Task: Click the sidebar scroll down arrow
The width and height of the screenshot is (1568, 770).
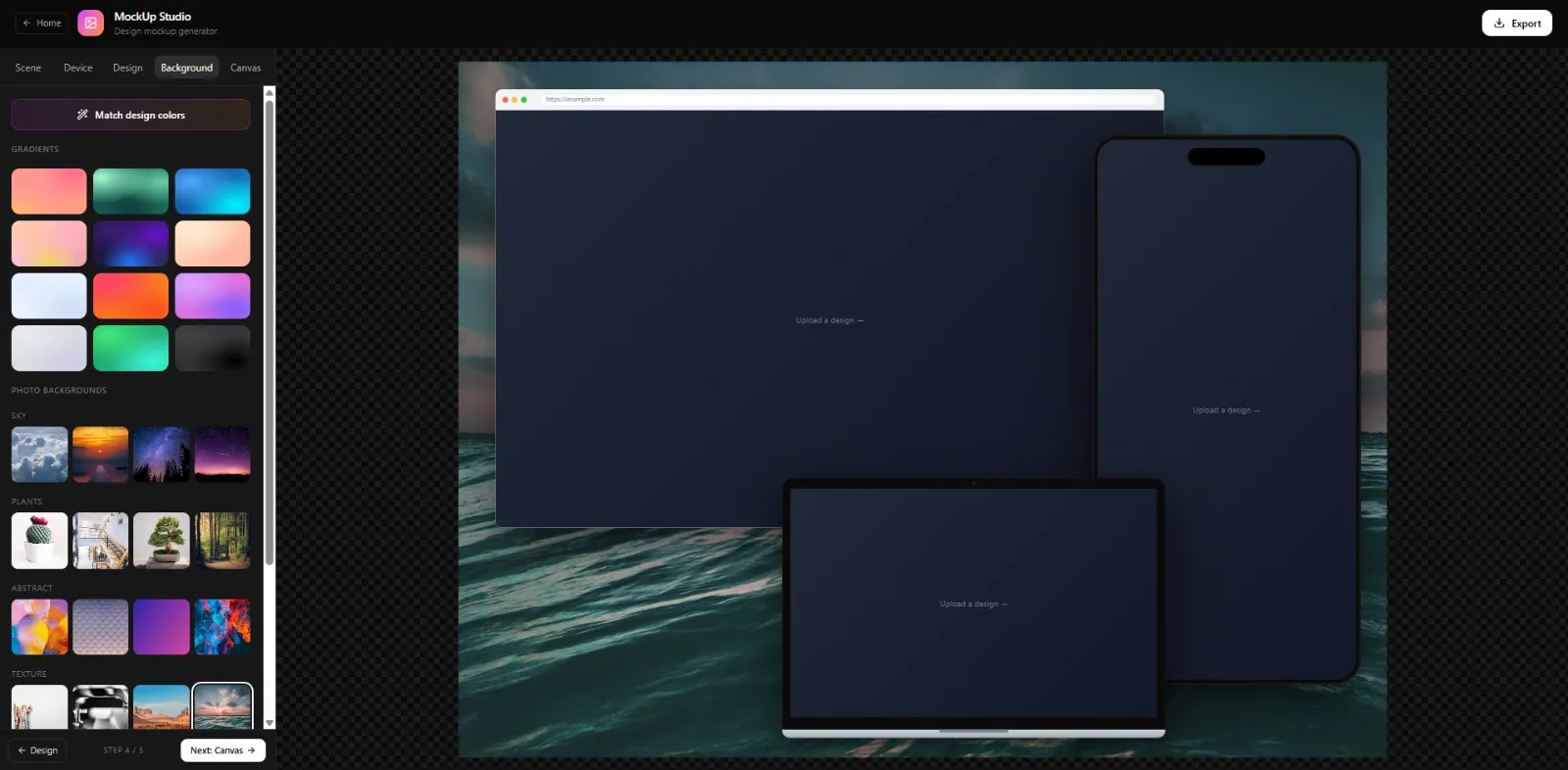Action: [269, 723]
